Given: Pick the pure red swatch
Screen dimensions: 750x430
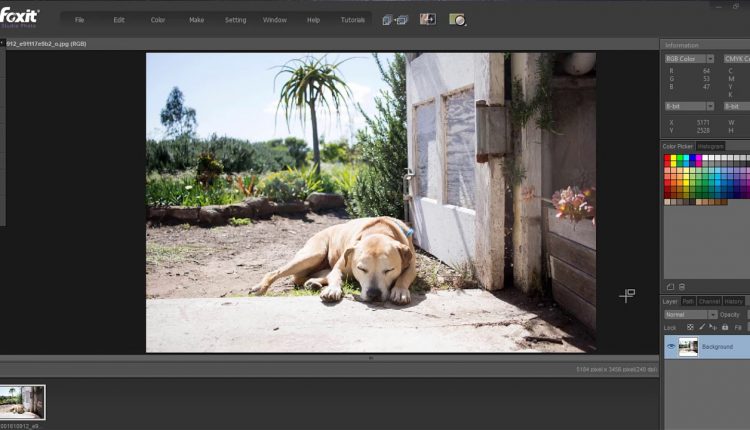Looking at the screenshot, I should [x=667, y=158].
